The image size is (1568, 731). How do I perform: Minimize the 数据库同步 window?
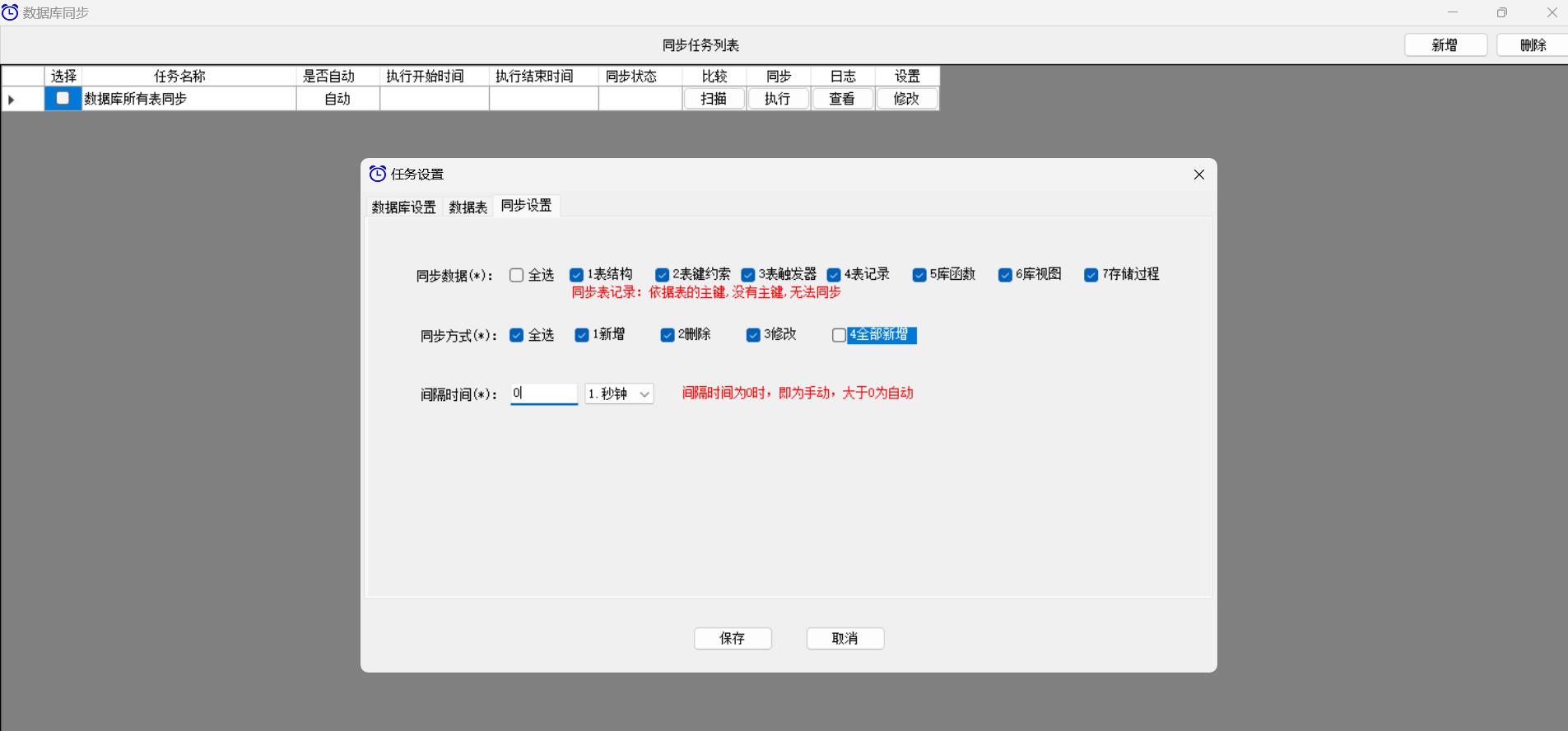[x=1453, y=12]
